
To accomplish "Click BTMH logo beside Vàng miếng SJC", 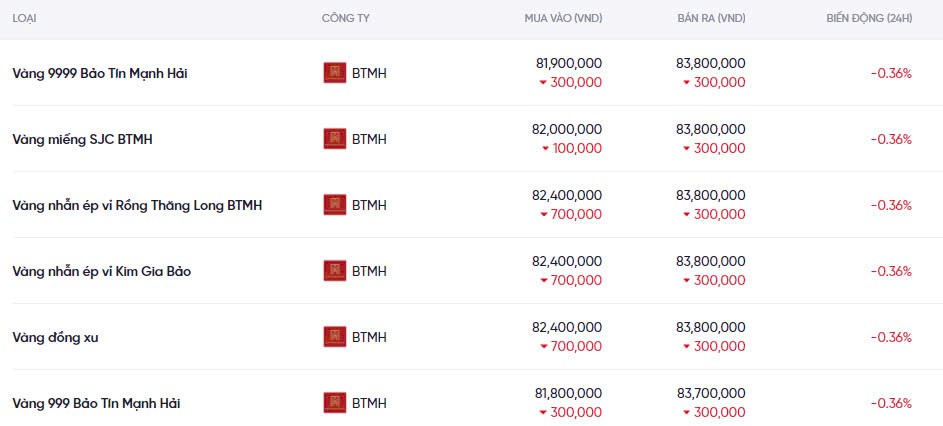I will [x=335, y=139].
